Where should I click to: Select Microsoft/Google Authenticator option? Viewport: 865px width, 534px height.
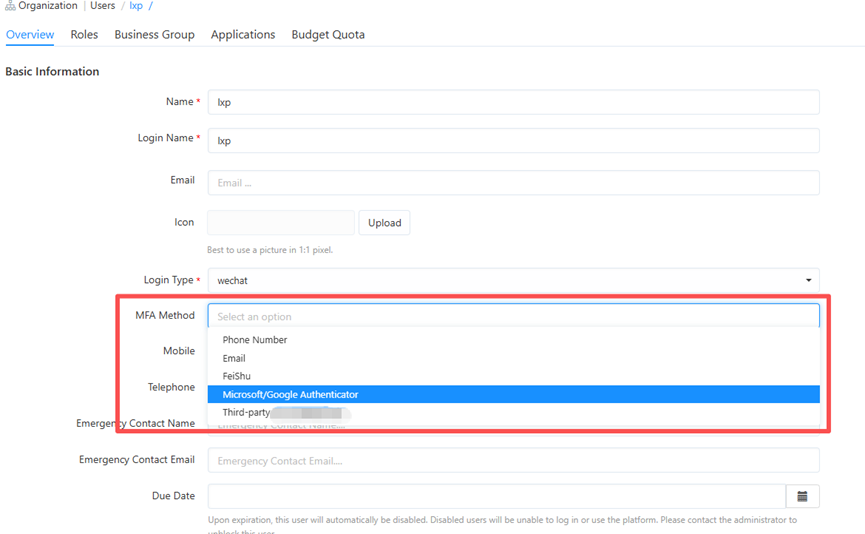[x=290, y=395]
